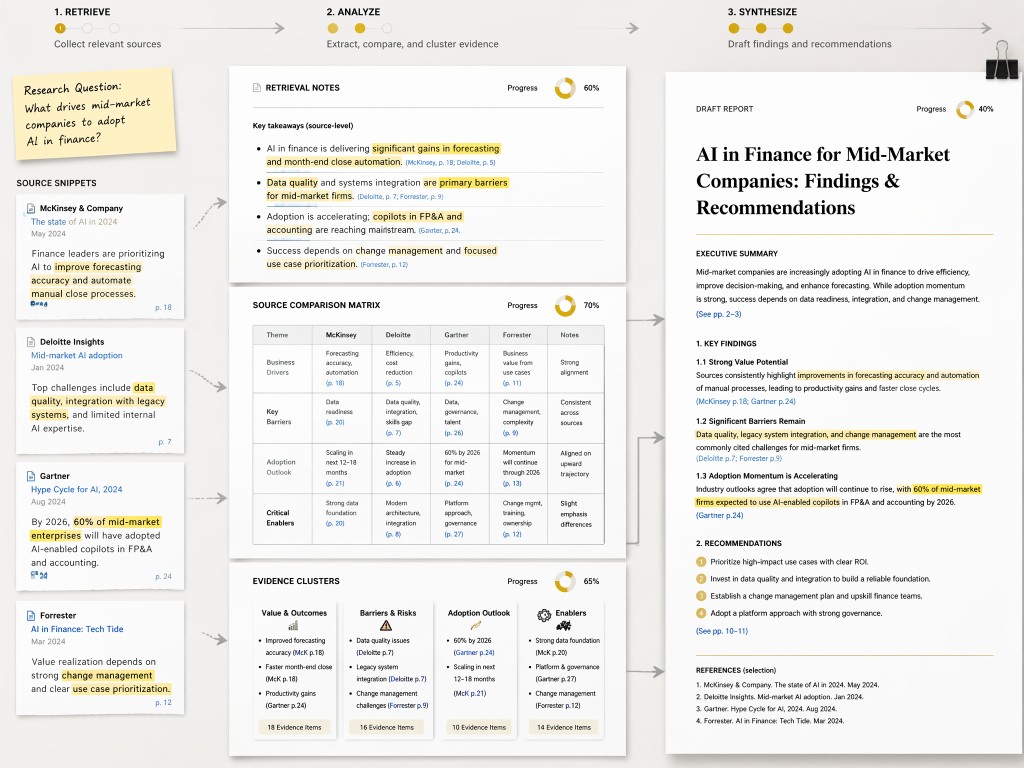Select the third Synthesize step dot
Viewport: 1024px width, 768px height.
tap(788, 28)
